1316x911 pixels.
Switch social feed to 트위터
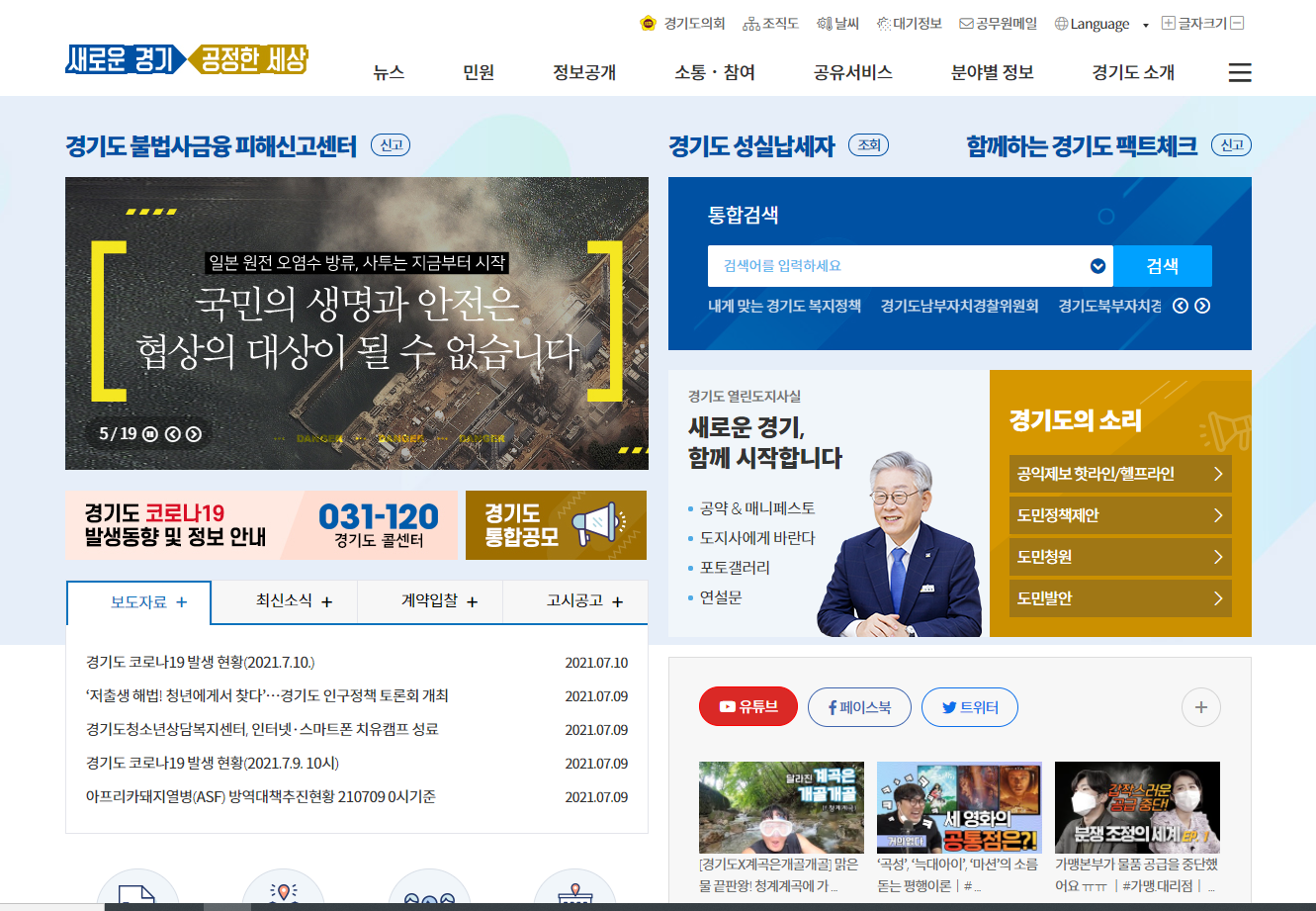tap(969, 707)
